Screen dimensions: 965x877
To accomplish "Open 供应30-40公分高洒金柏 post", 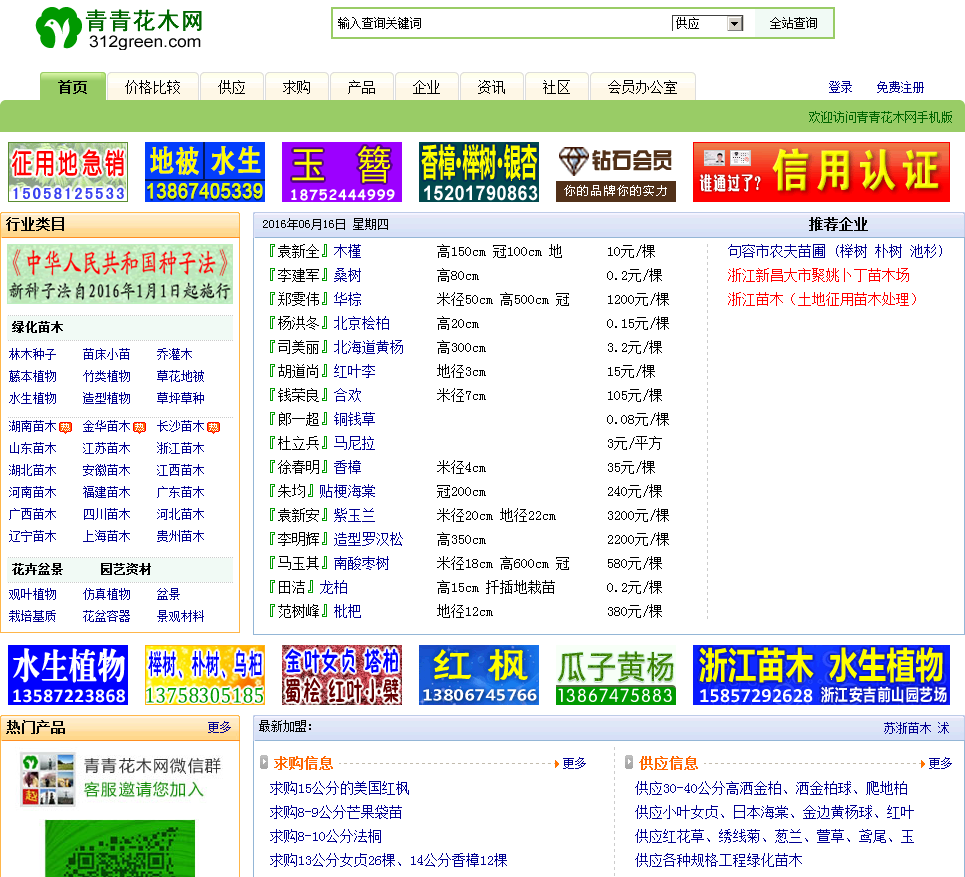I will pyautogui.click(x=771, y=788).
